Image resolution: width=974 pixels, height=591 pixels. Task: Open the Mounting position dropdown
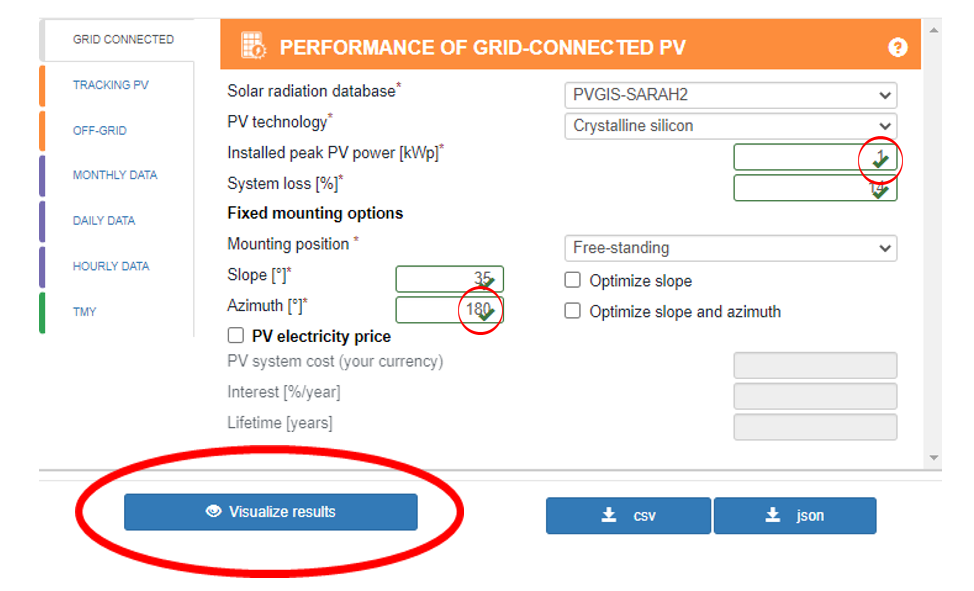[x=730, y=248]
